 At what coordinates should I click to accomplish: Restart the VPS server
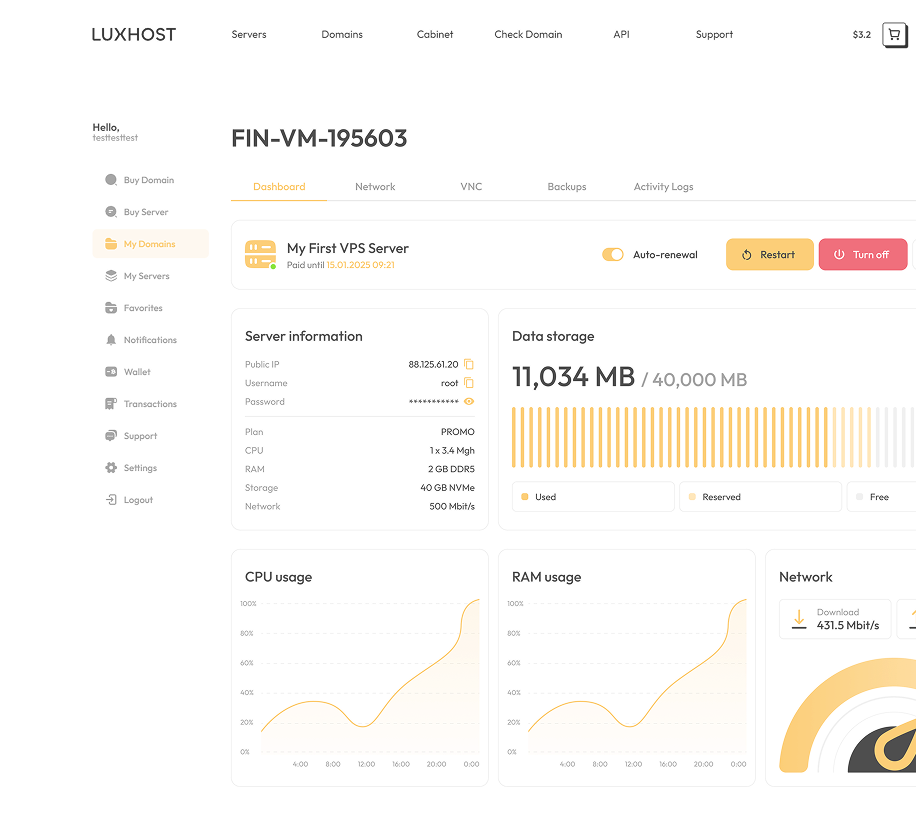pyautogui.click(x=769, y=255)
